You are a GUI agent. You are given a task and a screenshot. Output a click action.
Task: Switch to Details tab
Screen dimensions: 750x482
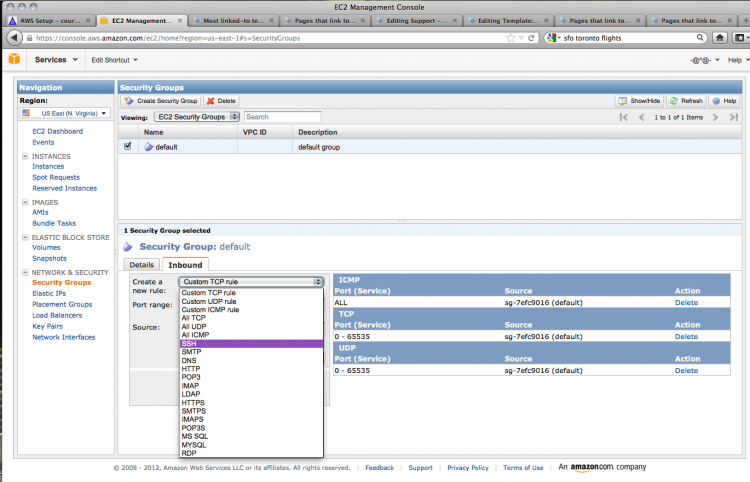pos(142,264)
